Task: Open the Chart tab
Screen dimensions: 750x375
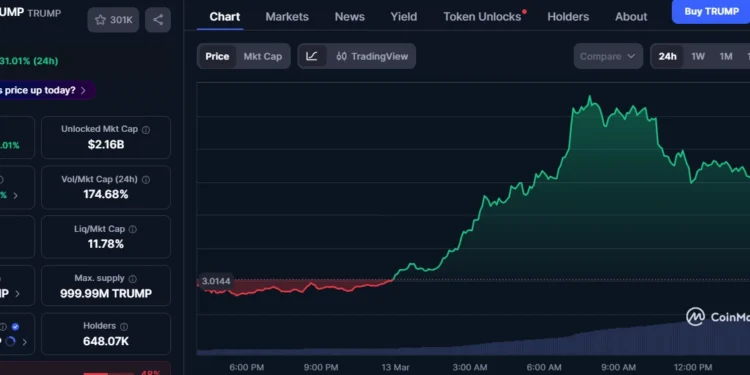Action: click(x=225, y=17)
